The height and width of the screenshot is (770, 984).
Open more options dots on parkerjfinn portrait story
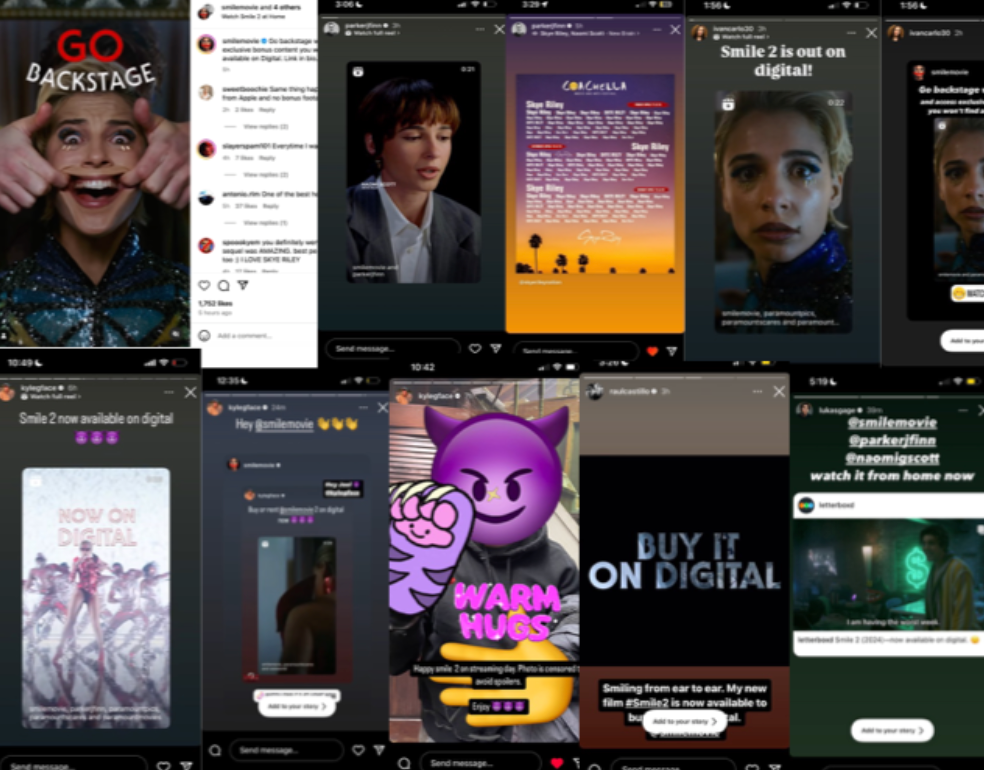479,29
